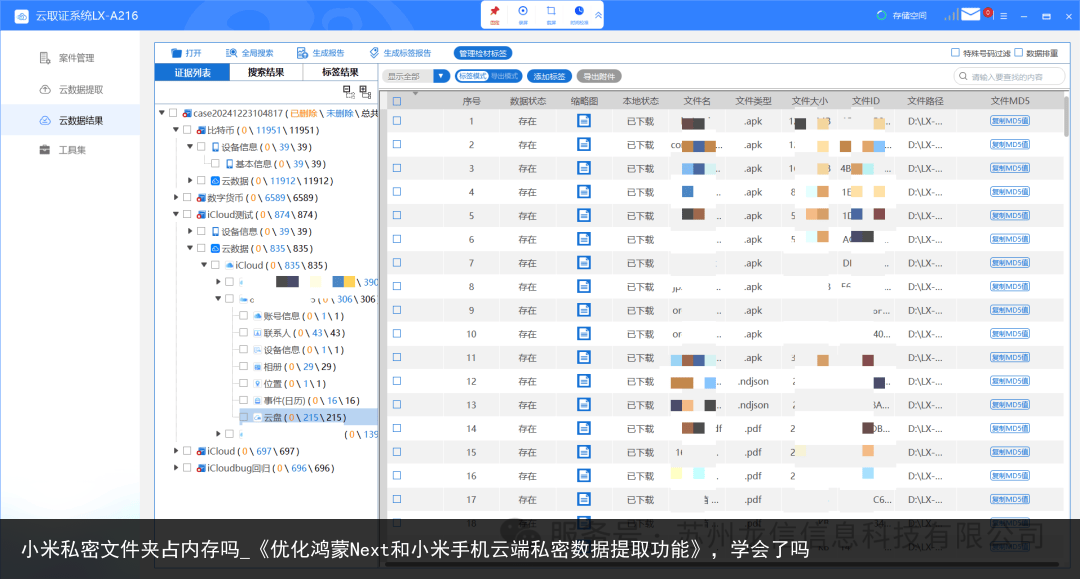Image resolution: width=1080 pixels, height=579 pixels.
Task: Open thumbnail icon in row 12
Action: pyautogui.click(x=583, y=381)
